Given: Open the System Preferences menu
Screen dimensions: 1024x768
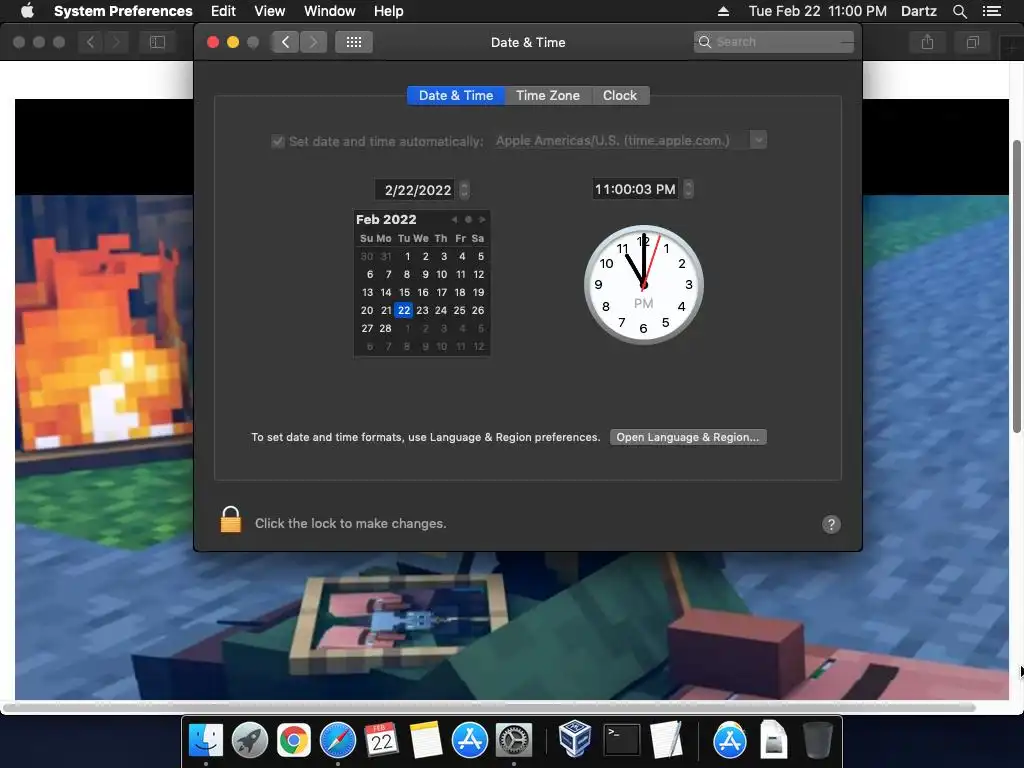Looking at the screenshot, I should tap(123, 11).
